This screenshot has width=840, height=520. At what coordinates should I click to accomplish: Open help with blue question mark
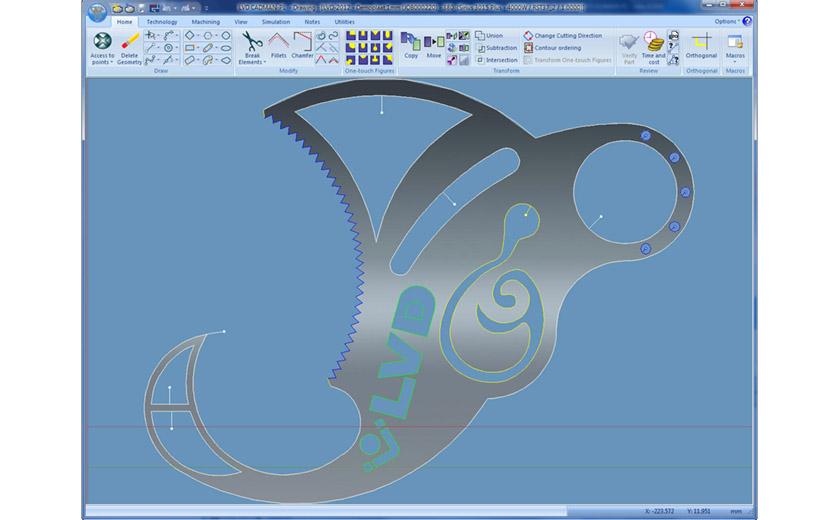click(x=747, y=21)
